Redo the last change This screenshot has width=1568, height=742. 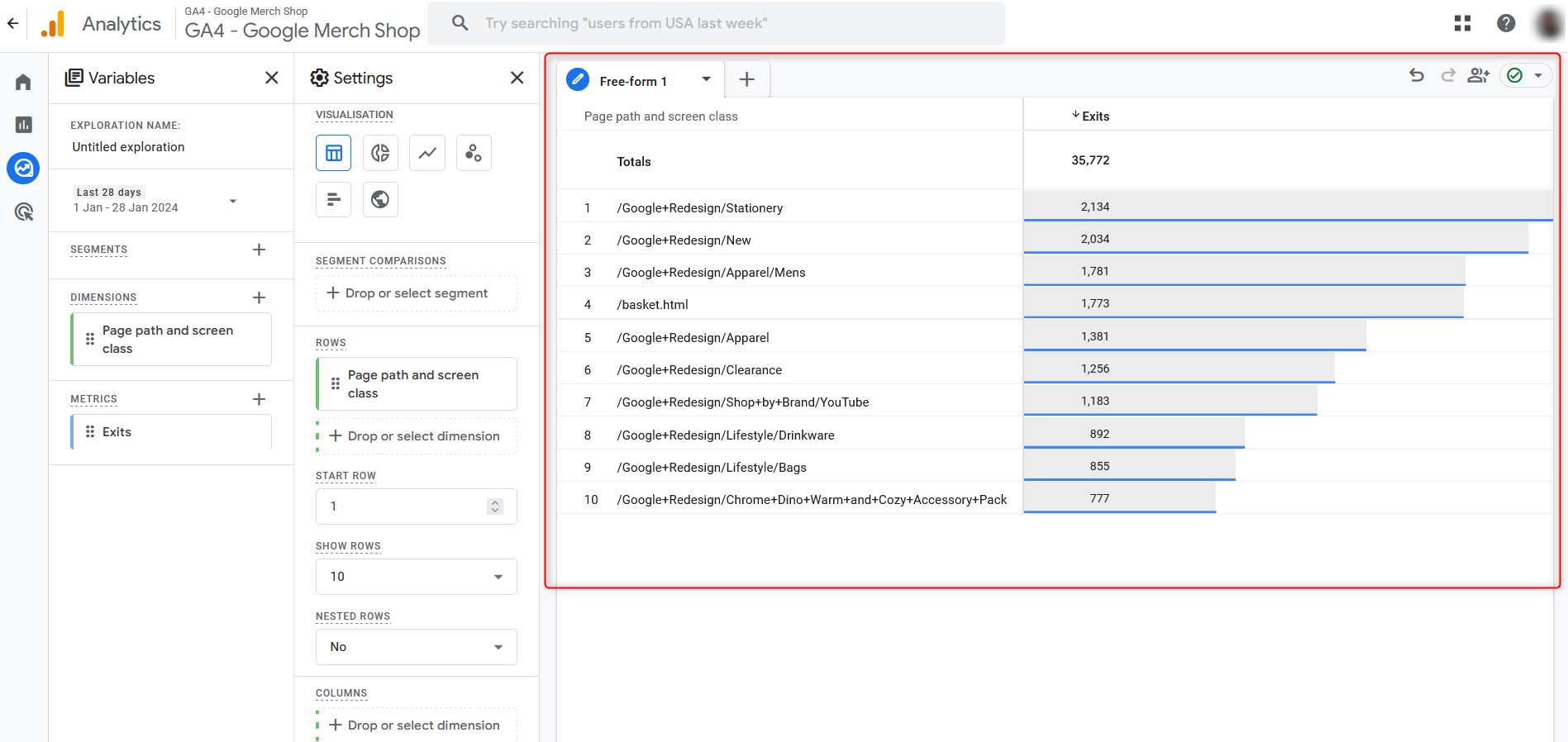click(x=1448, y=75)
